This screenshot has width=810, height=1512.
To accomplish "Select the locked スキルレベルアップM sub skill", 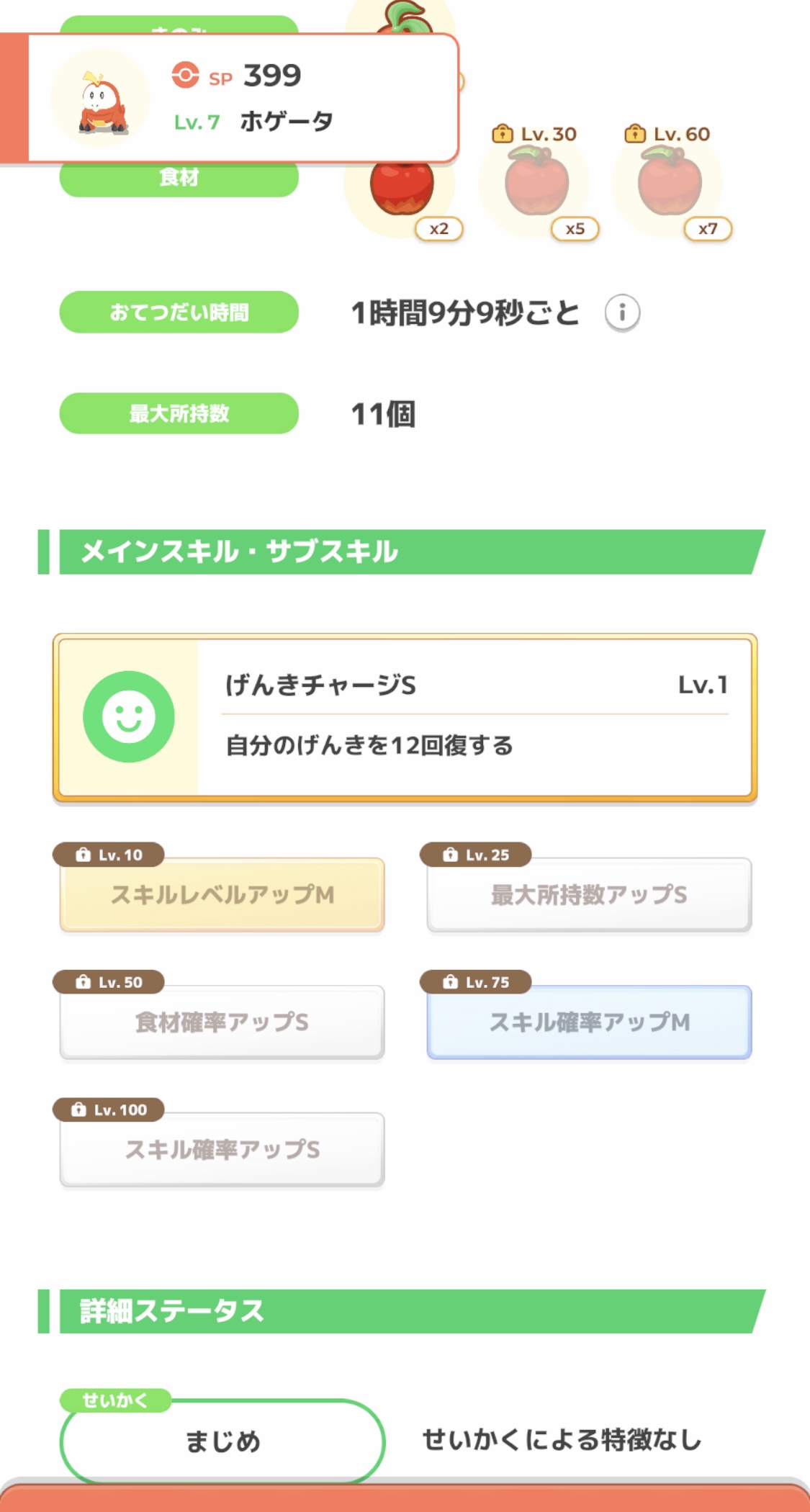I will 222,895.
